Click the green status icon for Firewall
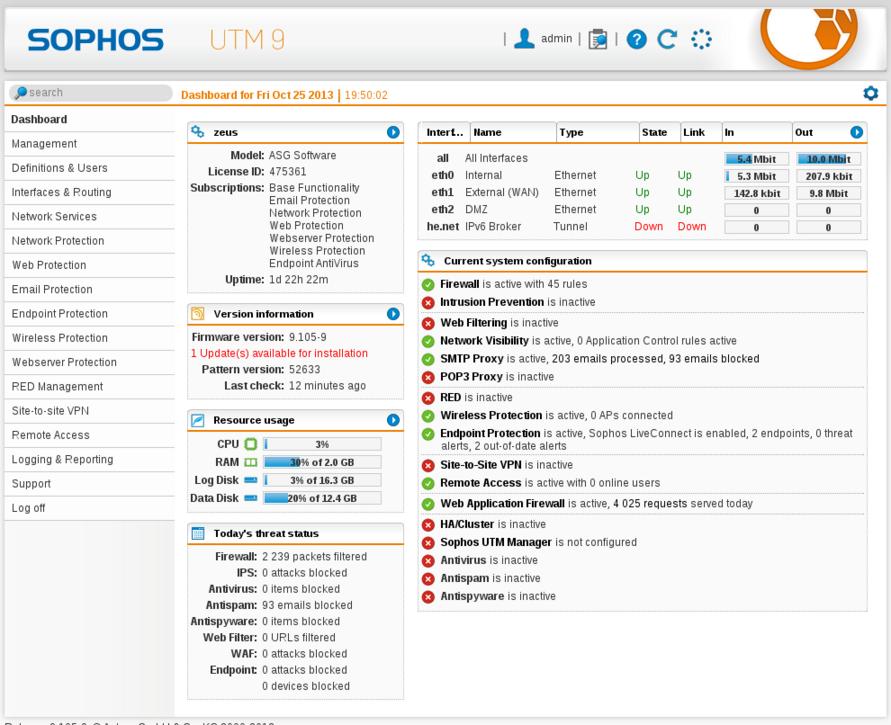 click(x=428, y=285)
